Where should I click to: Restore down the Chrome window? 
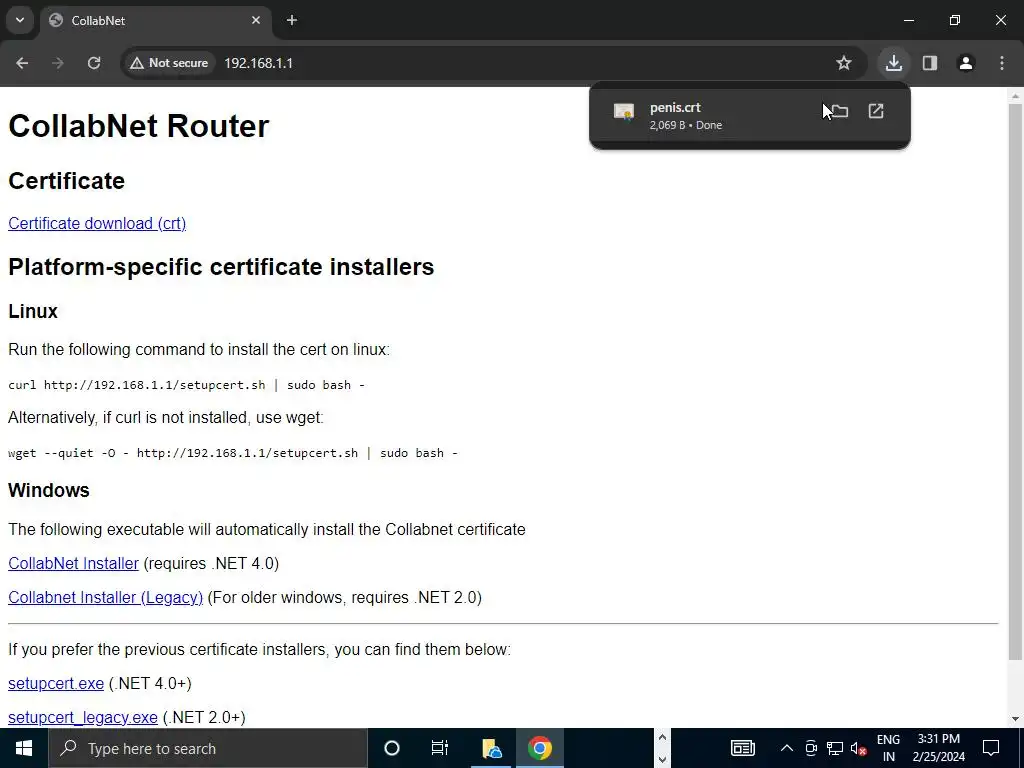955,20
